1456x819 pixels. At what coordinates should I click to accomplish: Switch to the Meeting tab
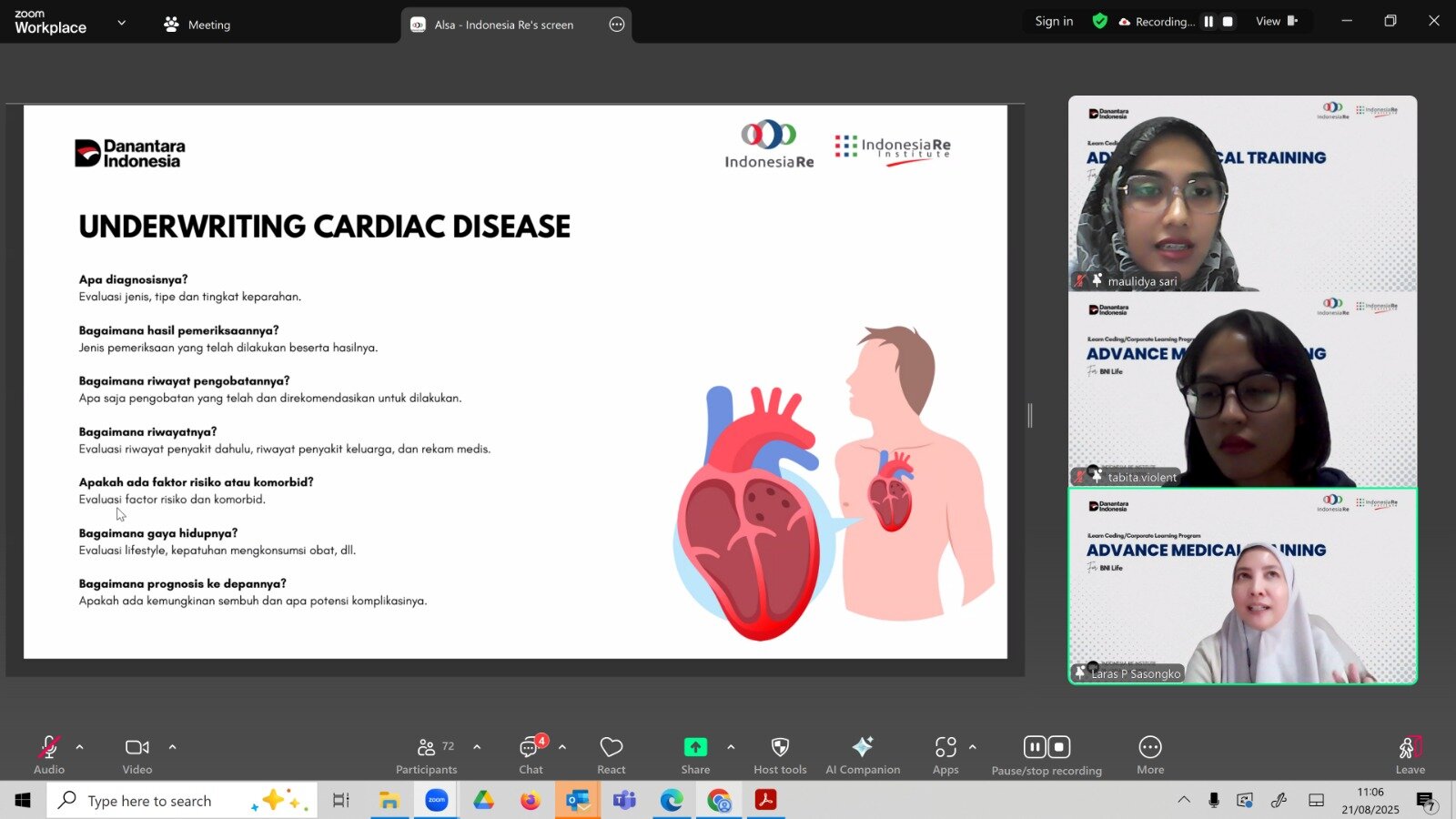coord(197,25)
